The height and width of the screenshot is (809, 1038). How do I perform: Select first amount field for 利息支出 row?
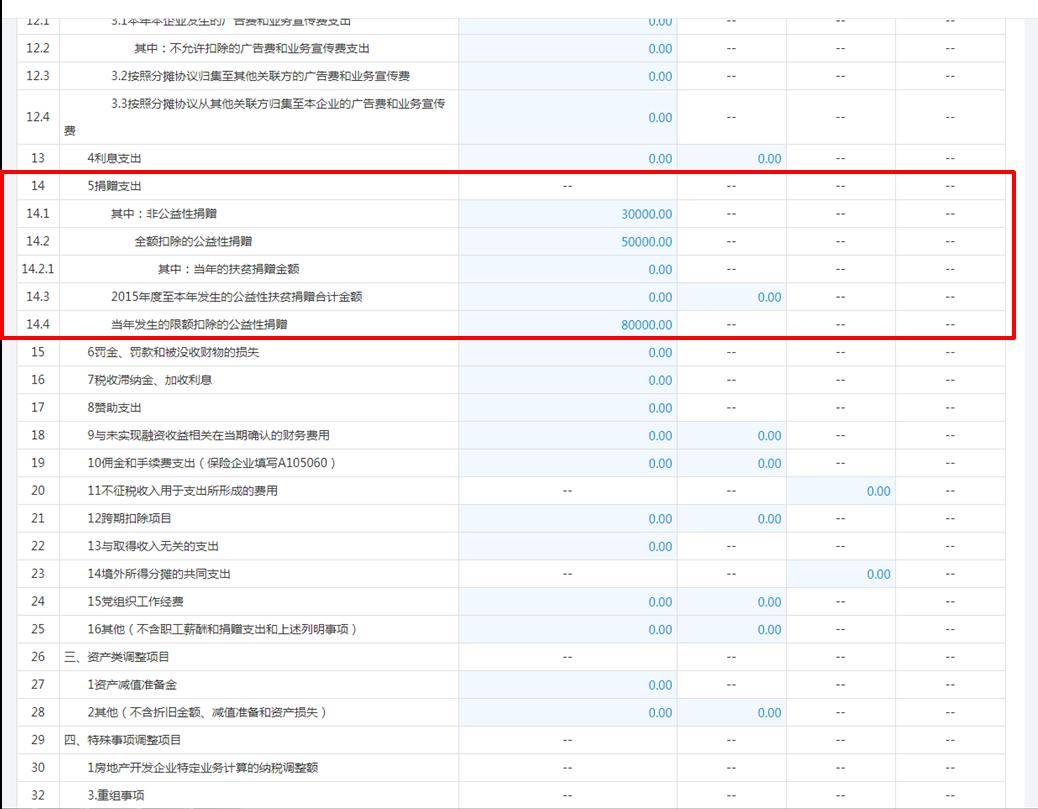tap(568, 158)
